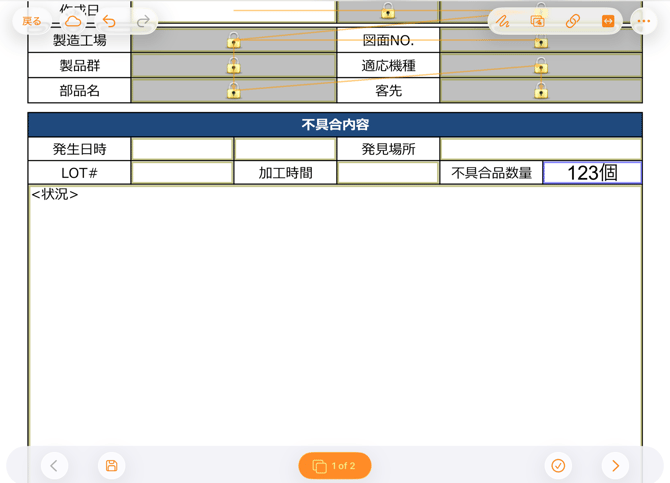Undo the last action

click(x=109, y=21)
